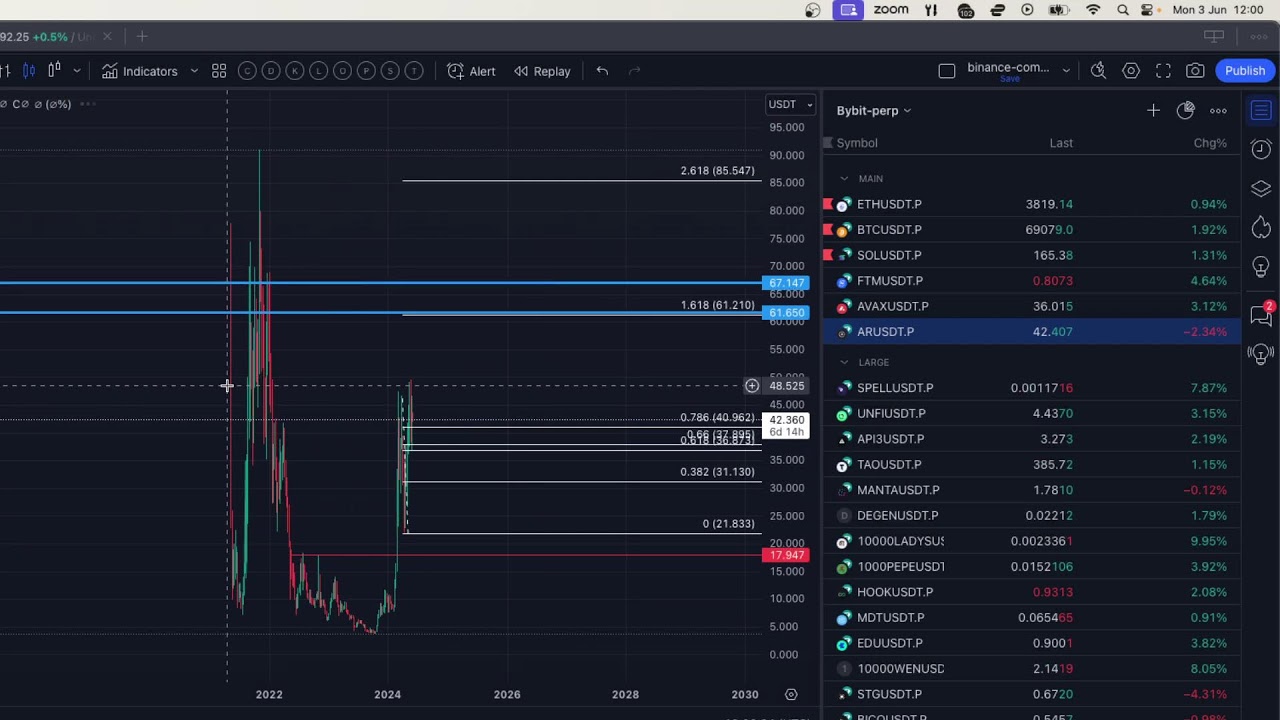Image resolution: width=1280 pixels, height=720 pixels.
Task: Toggle circled P quick indicator
Action: (366, 71)
